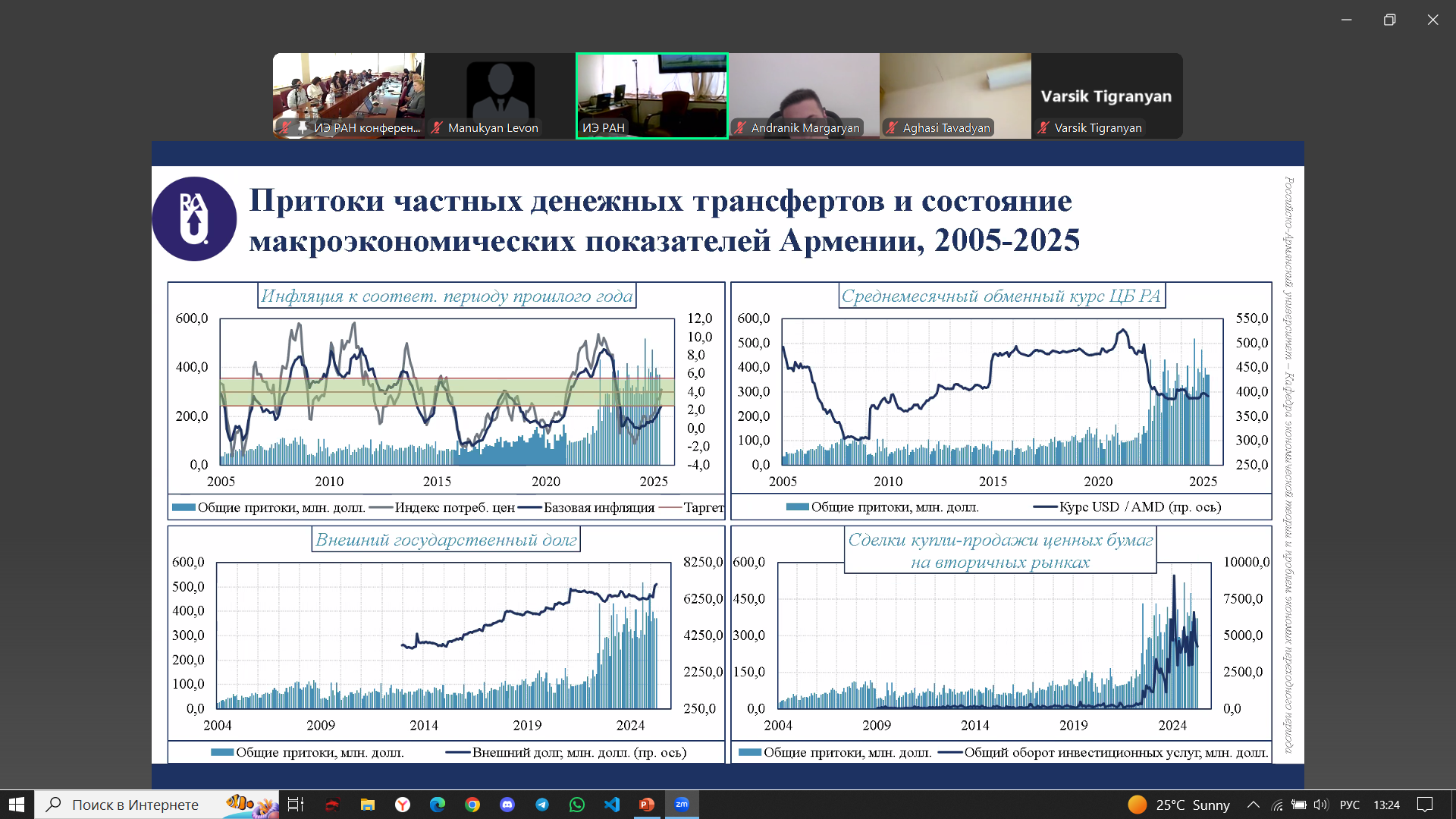Open weather widget showing 25°C Sunny
This screenshot has width=1456, height=819.
[1179, 805]
